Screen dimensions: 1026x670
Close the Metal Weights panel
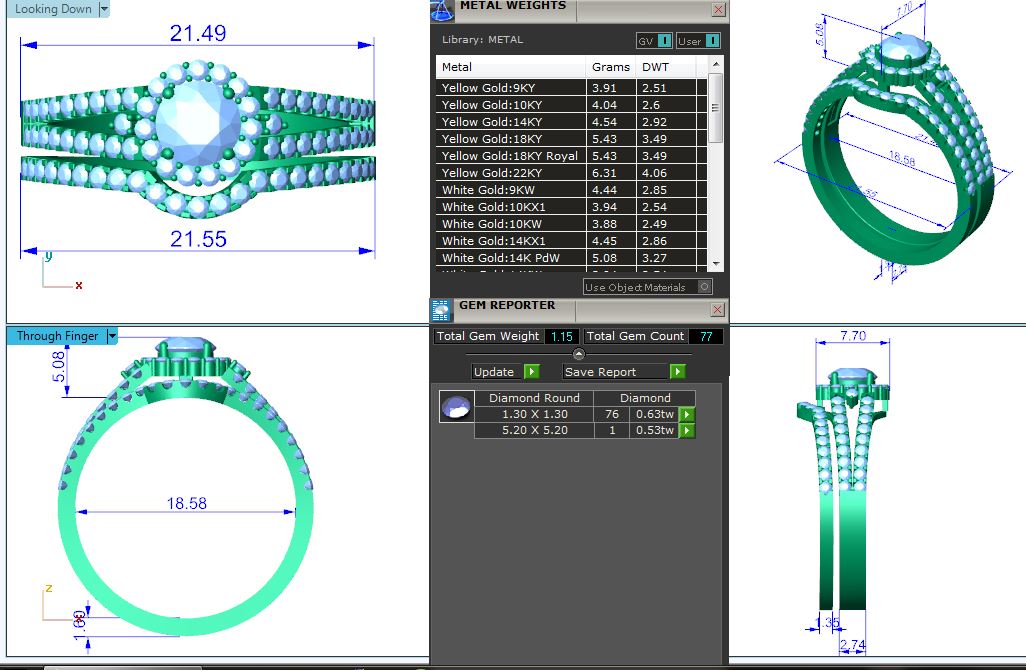[718, 9]
